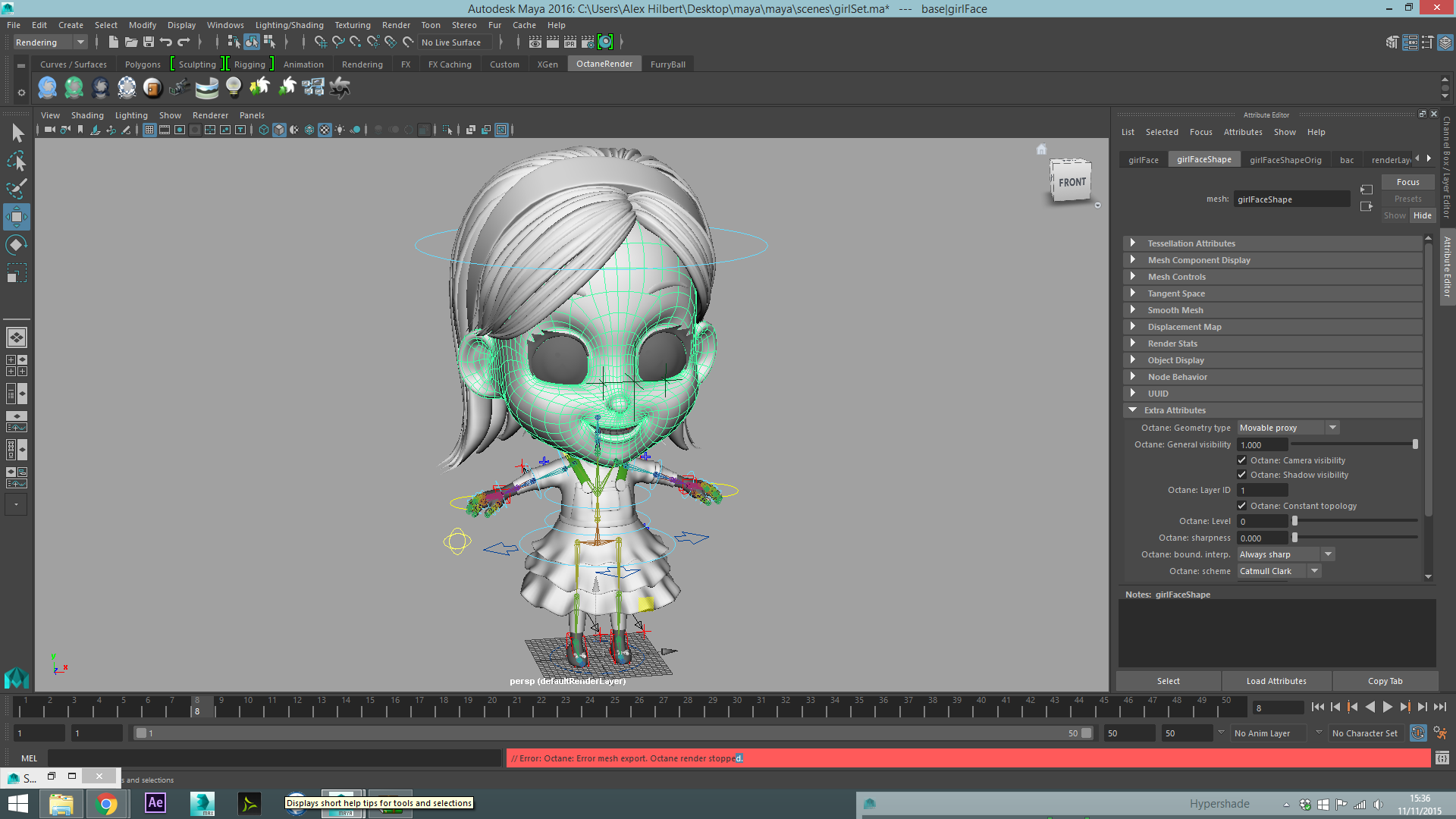Select the Paint selection tool

pyautogui.click(x=17, y=189)
